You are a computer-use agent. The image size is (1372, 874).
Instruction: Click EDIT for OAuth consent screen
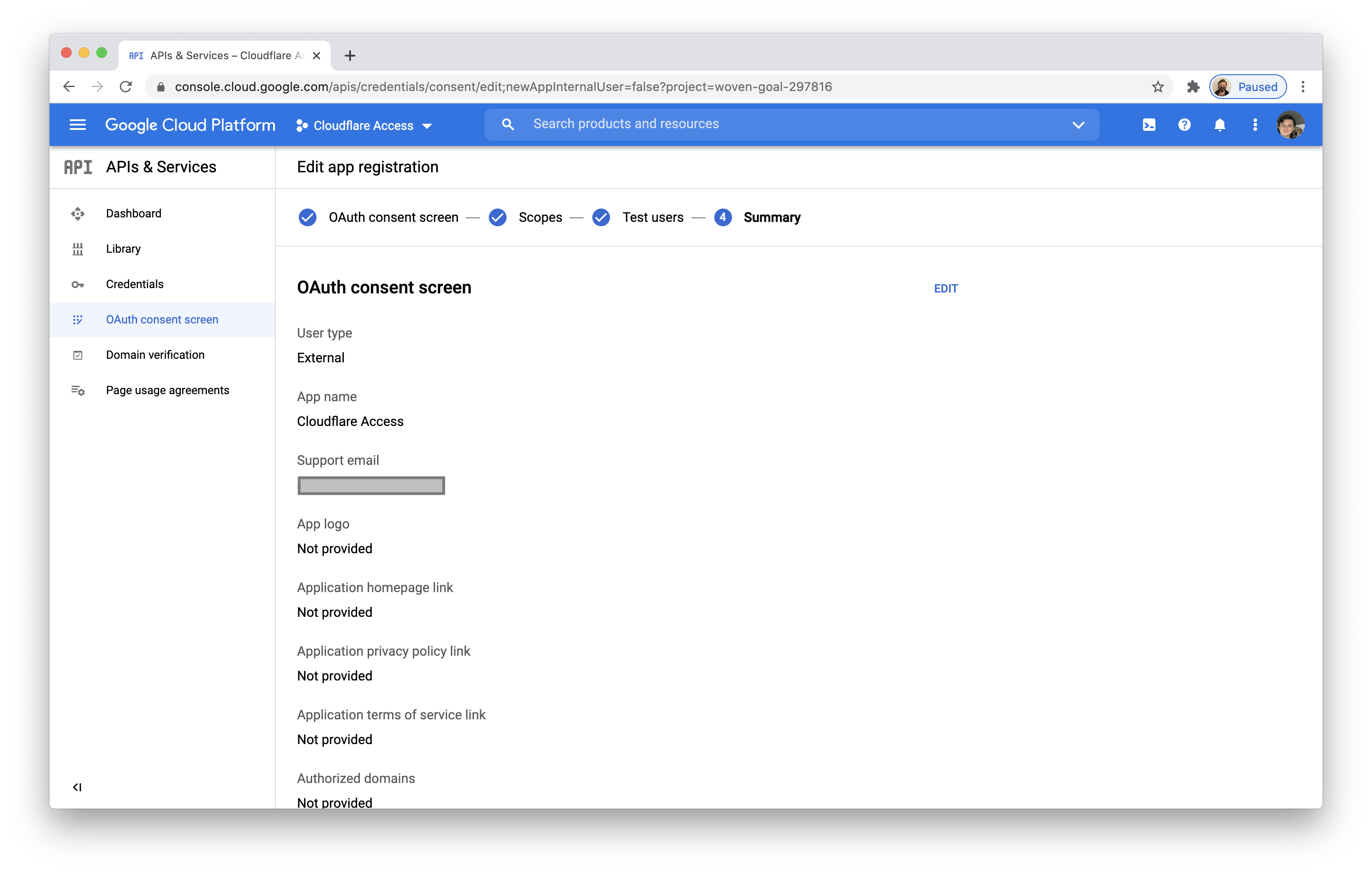click(x=945, y=288)
